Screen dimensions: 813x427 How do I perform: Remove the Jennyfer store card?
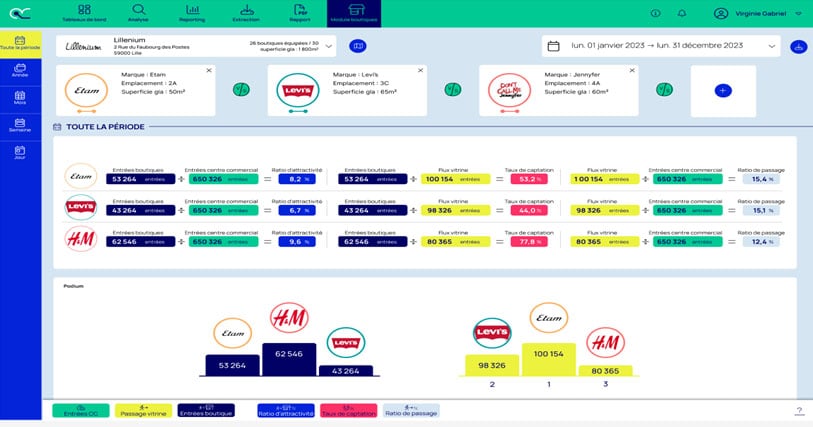coord(632,70)
